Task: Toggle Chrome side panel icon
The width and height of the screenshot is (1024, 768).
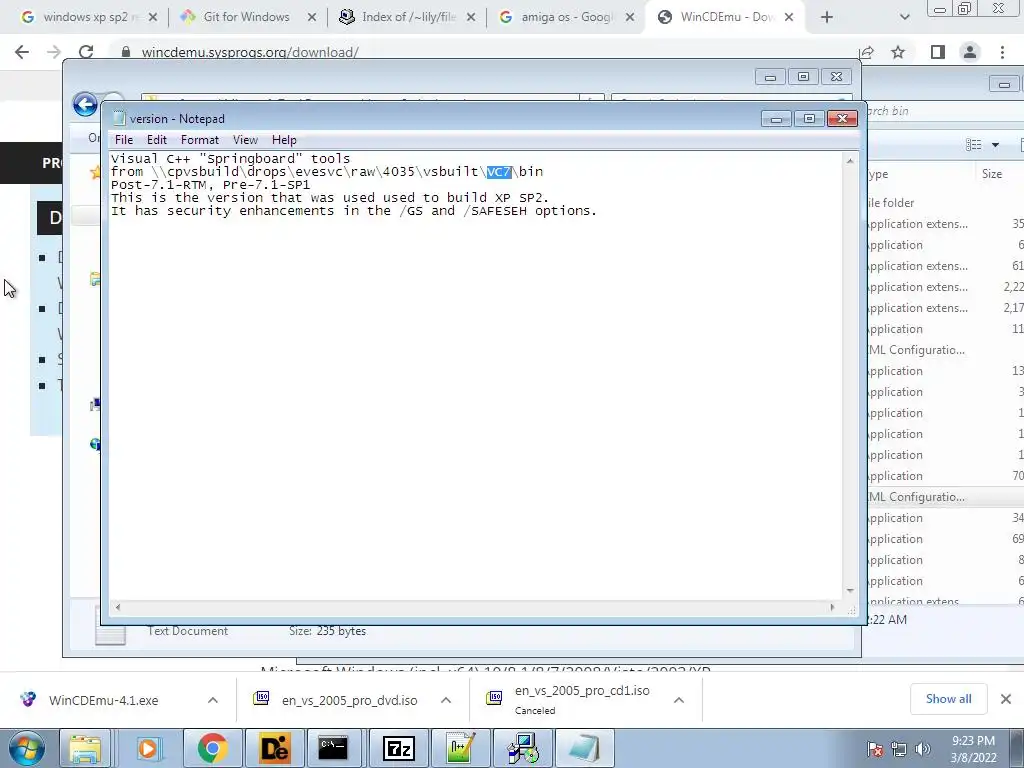Action: pyautogui.click(x=938, y=52)
